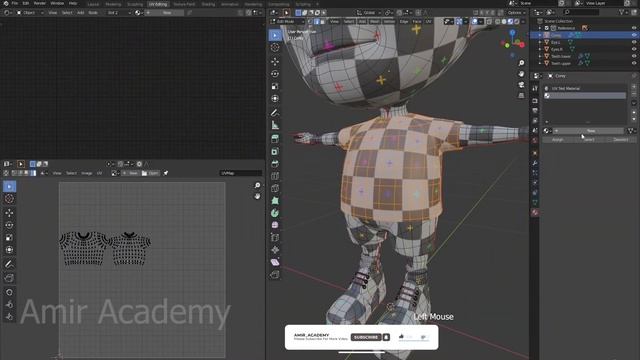Click the UV editor zoom magnifier icon
Viewport: 640px width, 360px height.
(x=257, y=186)
